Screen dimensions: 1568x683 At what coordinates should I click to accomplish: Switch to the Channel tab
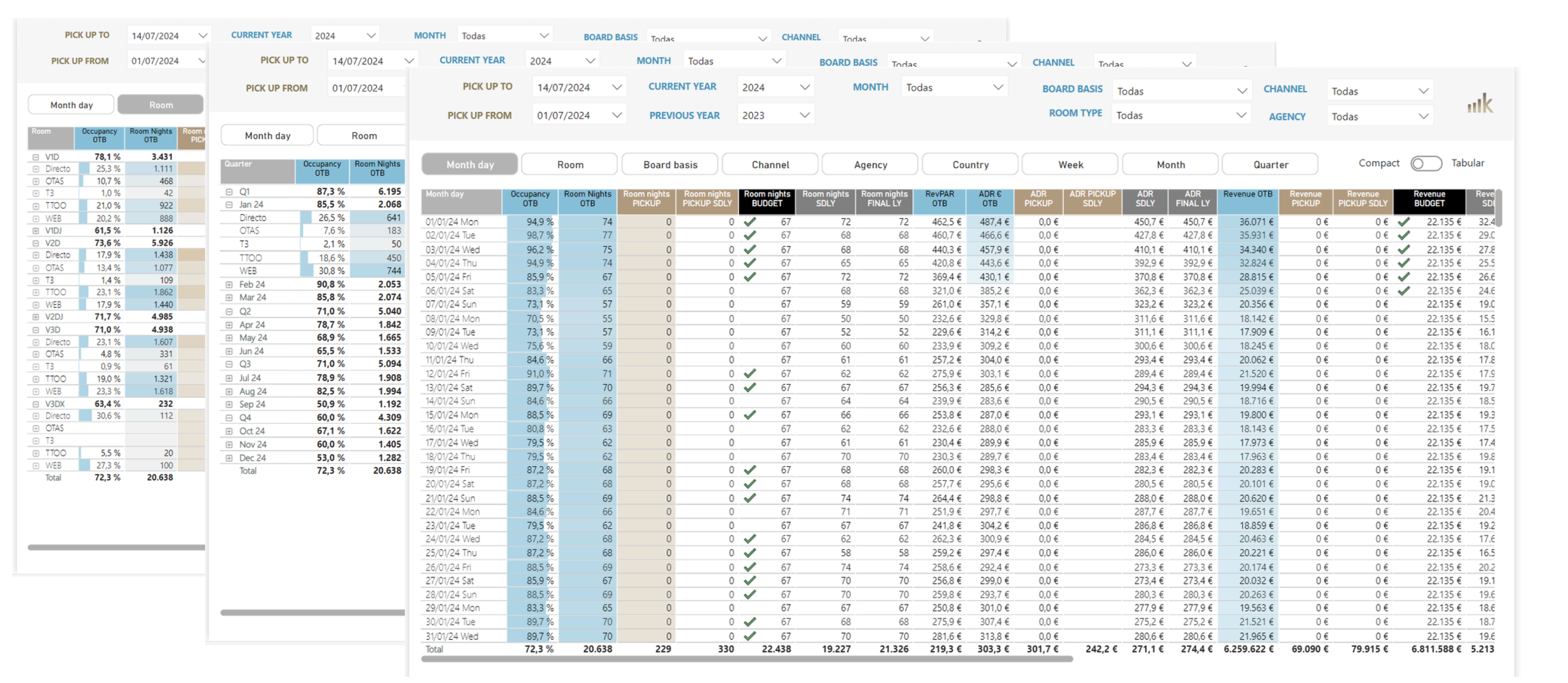point(770,165)
